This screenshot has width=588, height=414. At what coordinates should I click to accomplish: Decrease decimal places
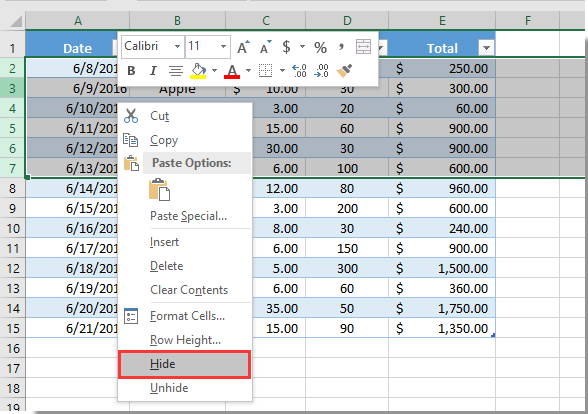(x=321, y=70)
